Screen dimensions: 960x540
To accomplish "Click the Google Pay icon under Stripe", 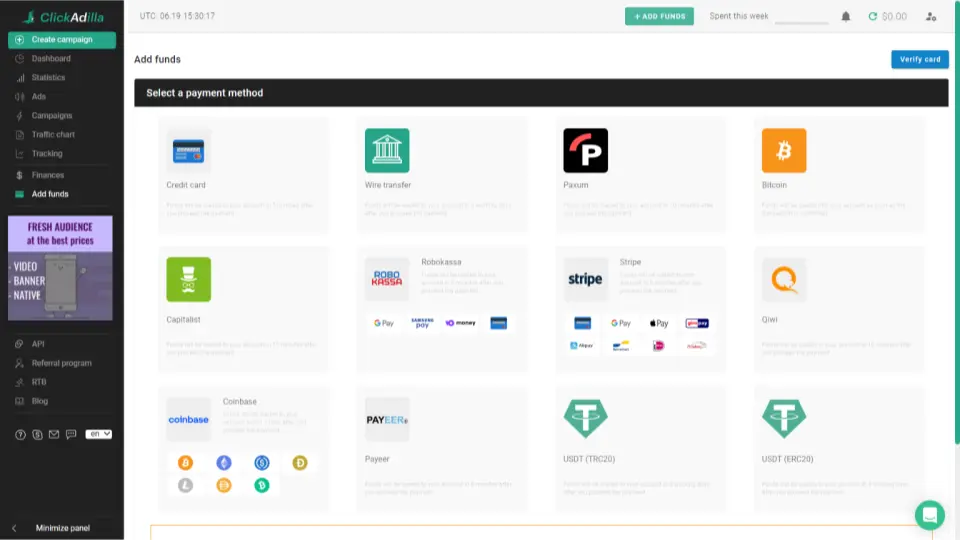I will click(x=620, y=323).
